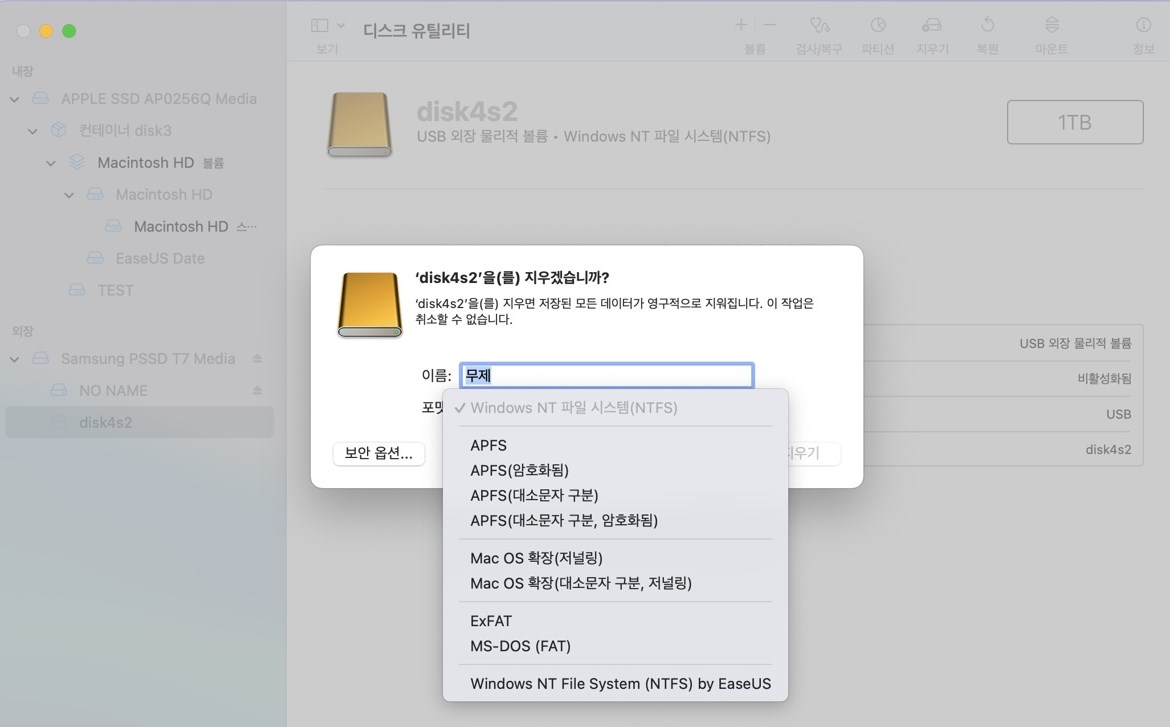Click the partially hidden 지우기 dialog button
This screenshot has height=727, width=1170.
pyautogui.click(x=813, y=453)
